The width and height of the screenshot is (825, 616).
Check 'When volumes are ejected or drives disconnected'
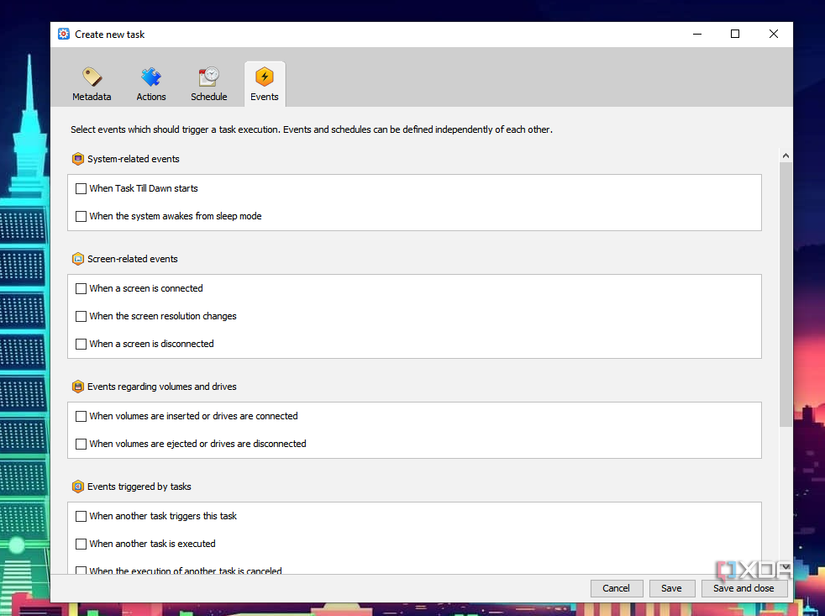pyautogui.click(x=81, y=444)
